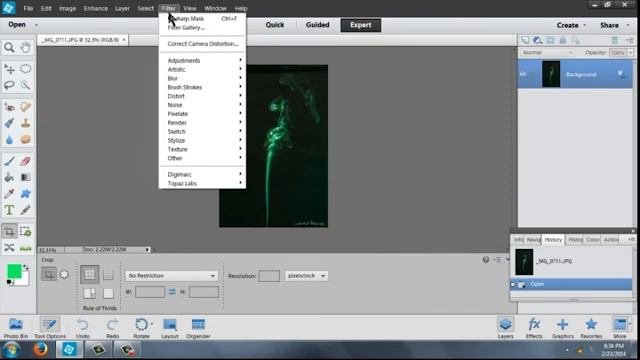Select the Clone Stamp tool
640x360 pixels.
pos(25,123)
